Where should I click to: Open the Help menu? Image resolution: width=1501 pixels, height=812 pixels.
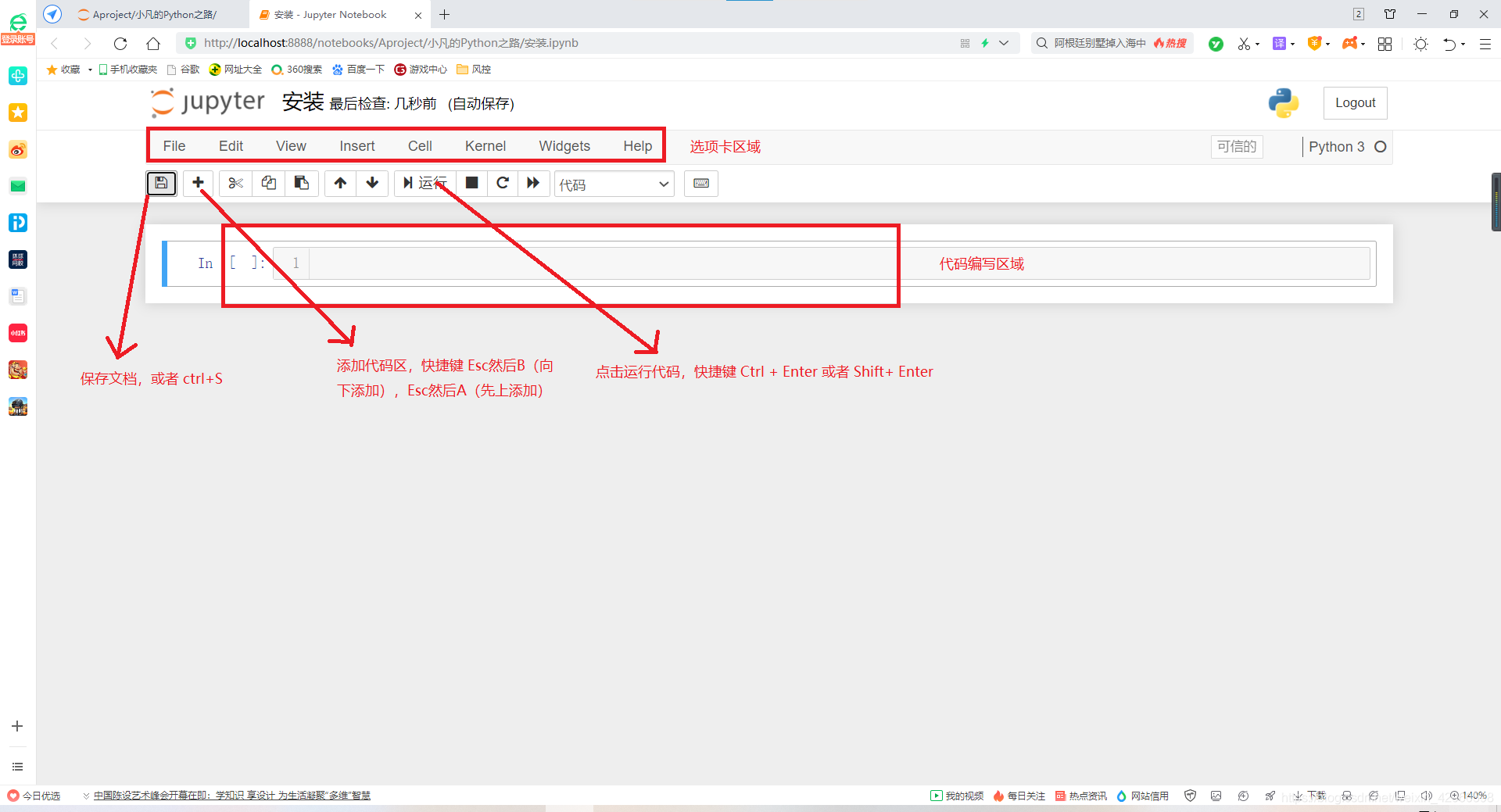pyautogui.click(x=638, y=146)
